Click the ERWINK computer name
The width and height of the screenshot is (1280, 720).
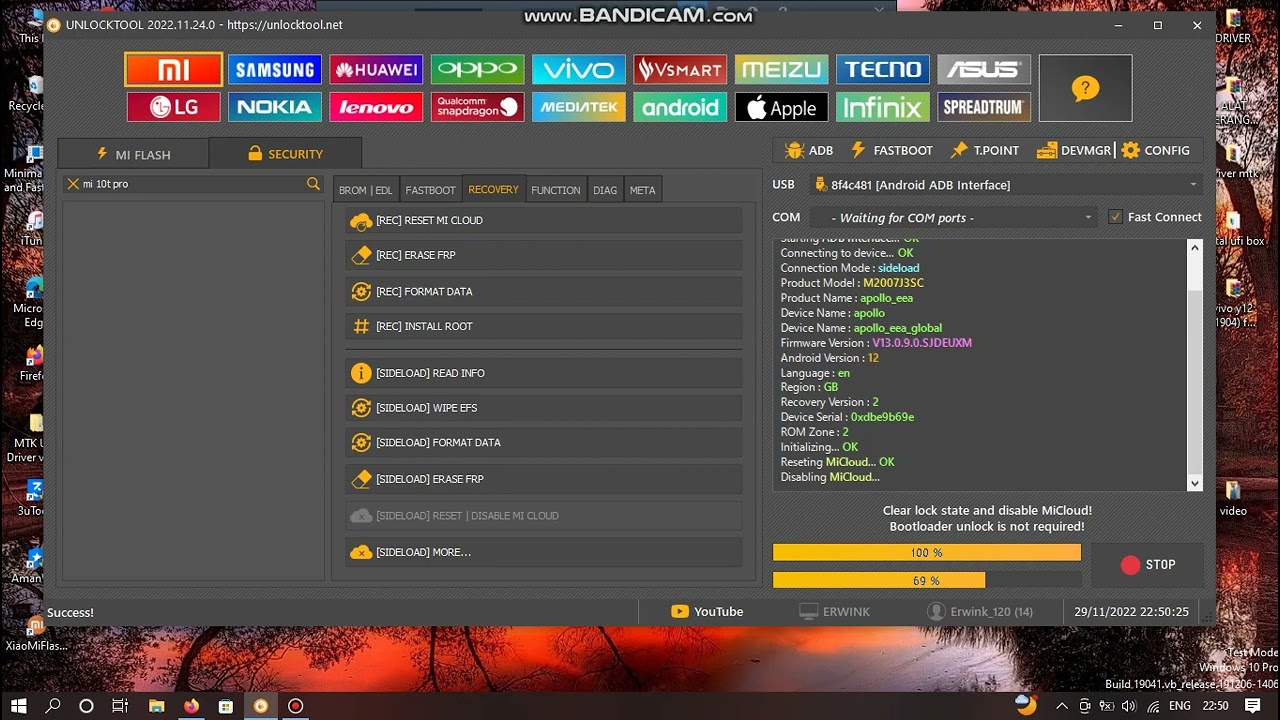click(x=835, y=612)
